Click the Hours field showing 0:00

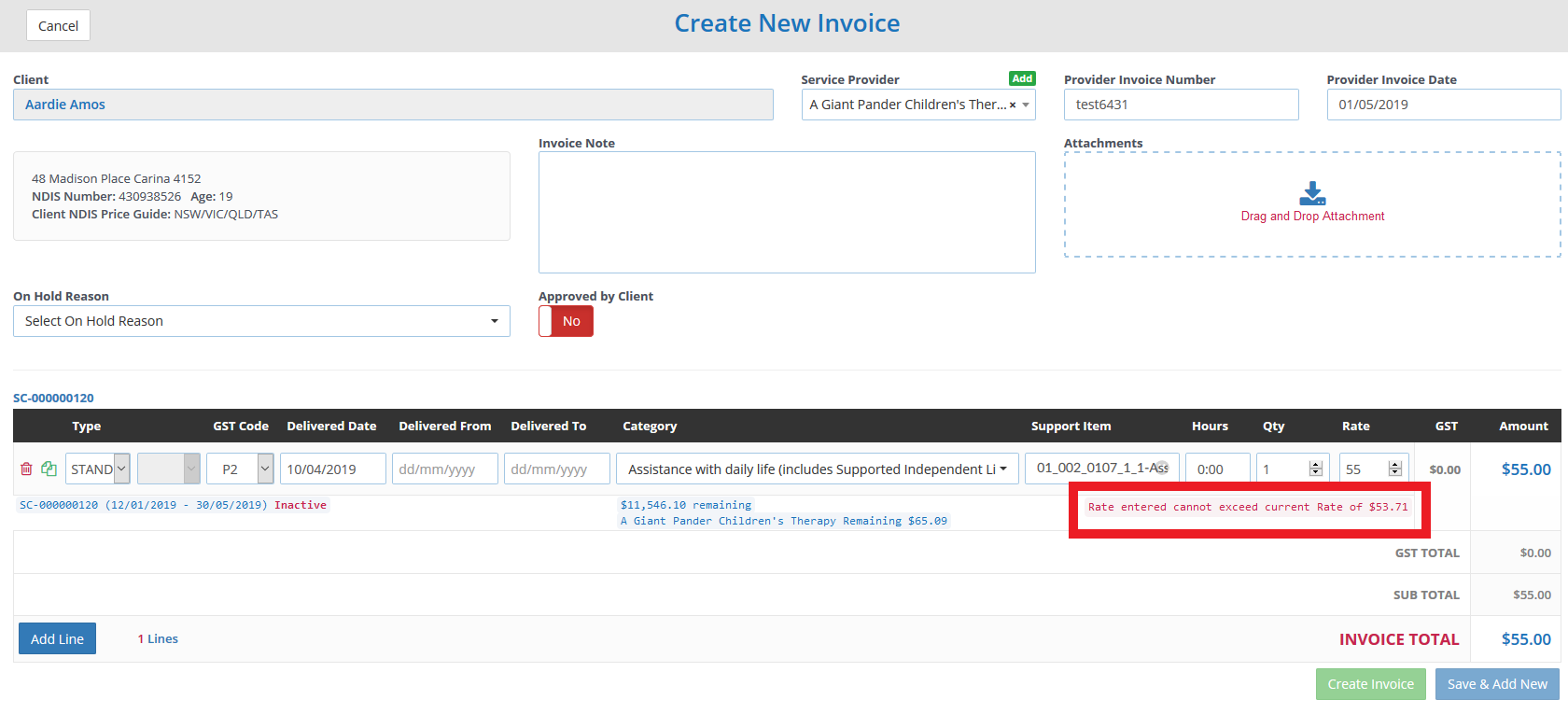click(x=1218, y=469)
